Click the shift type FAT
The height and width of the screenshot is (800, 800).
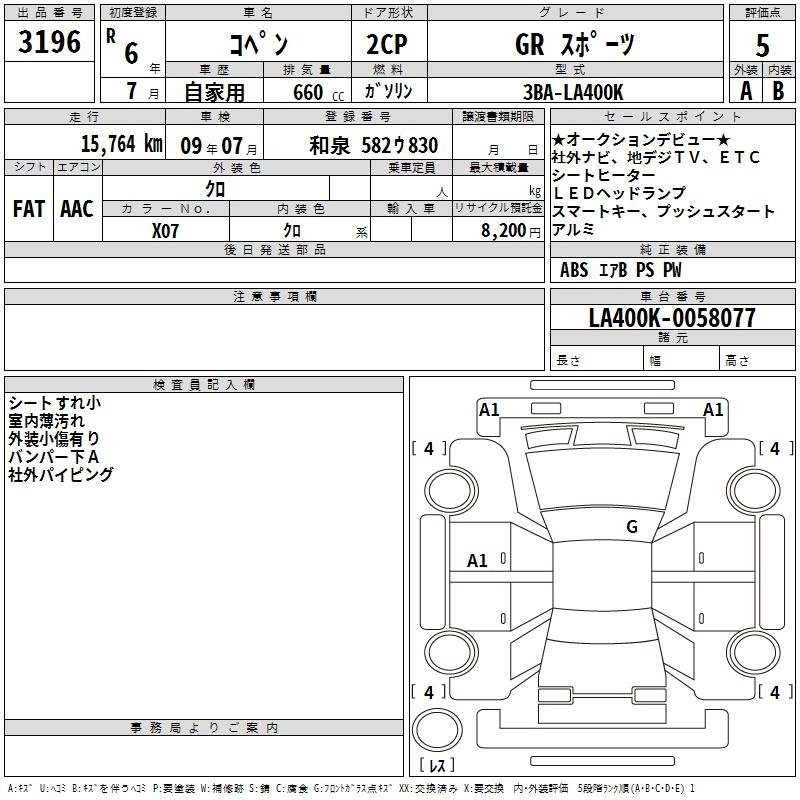coord(29,209)
